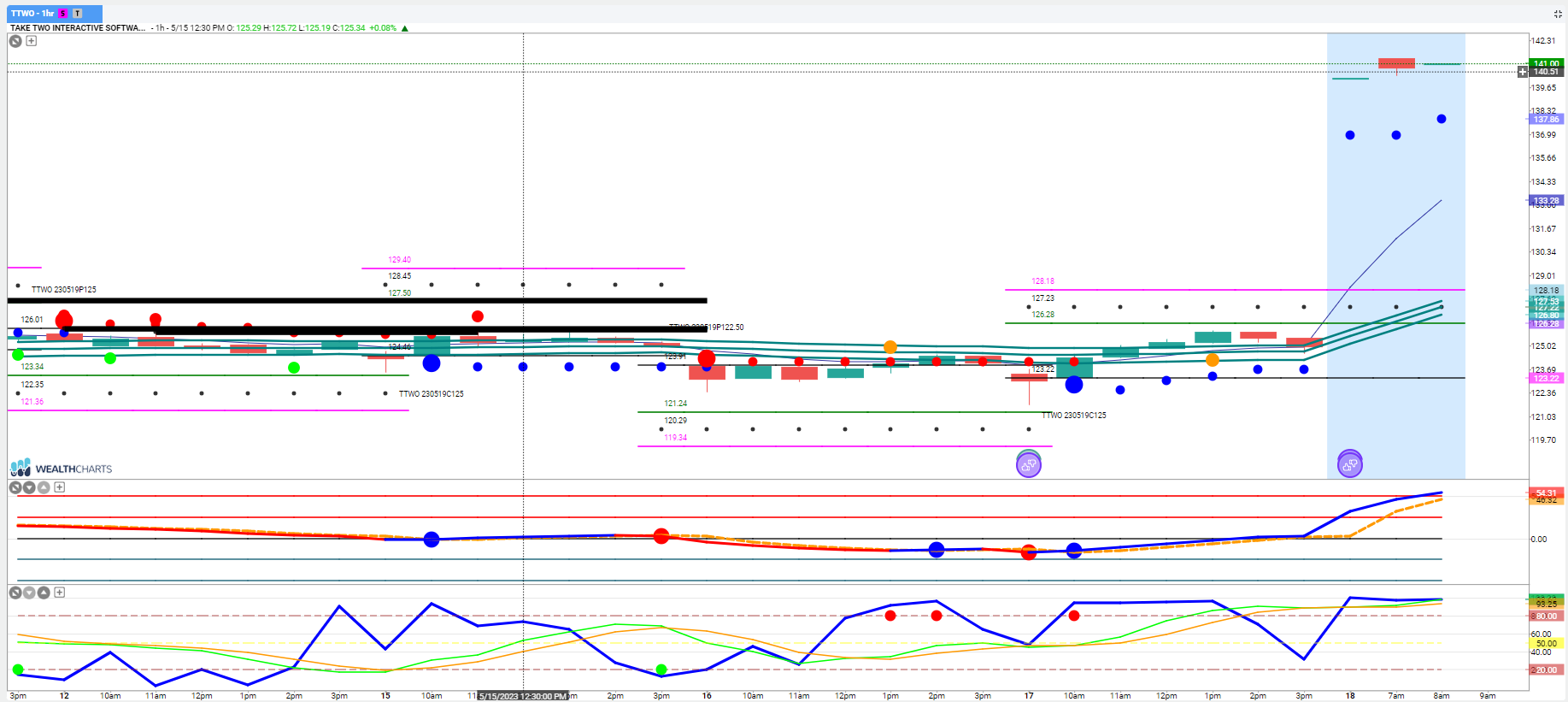Select the TTWO - 1hr chart tab

tap(55, 14)
